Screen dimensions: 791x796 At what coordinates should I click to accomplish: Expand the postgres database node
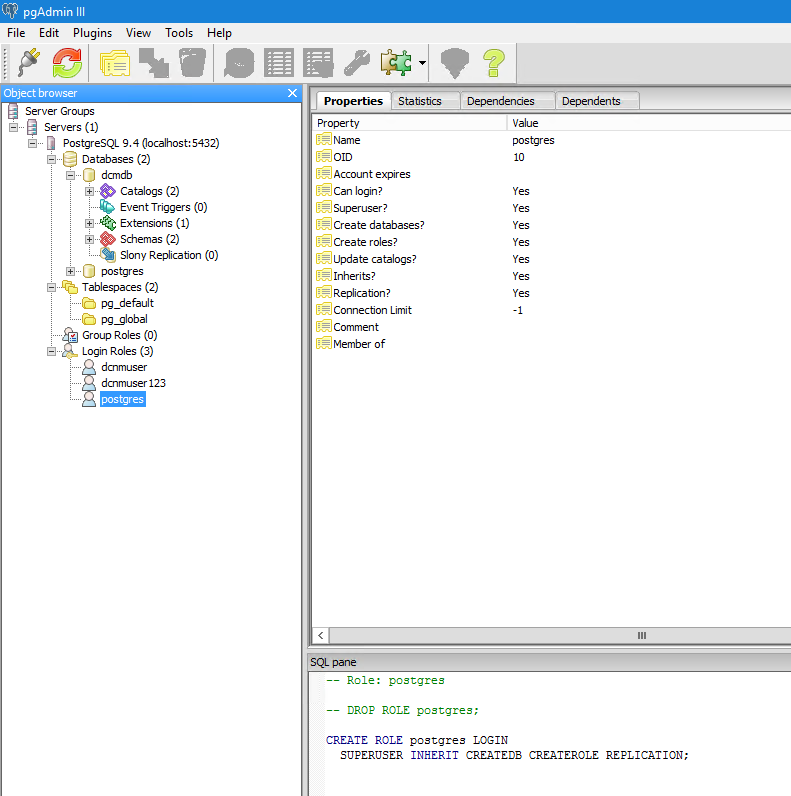71,271
